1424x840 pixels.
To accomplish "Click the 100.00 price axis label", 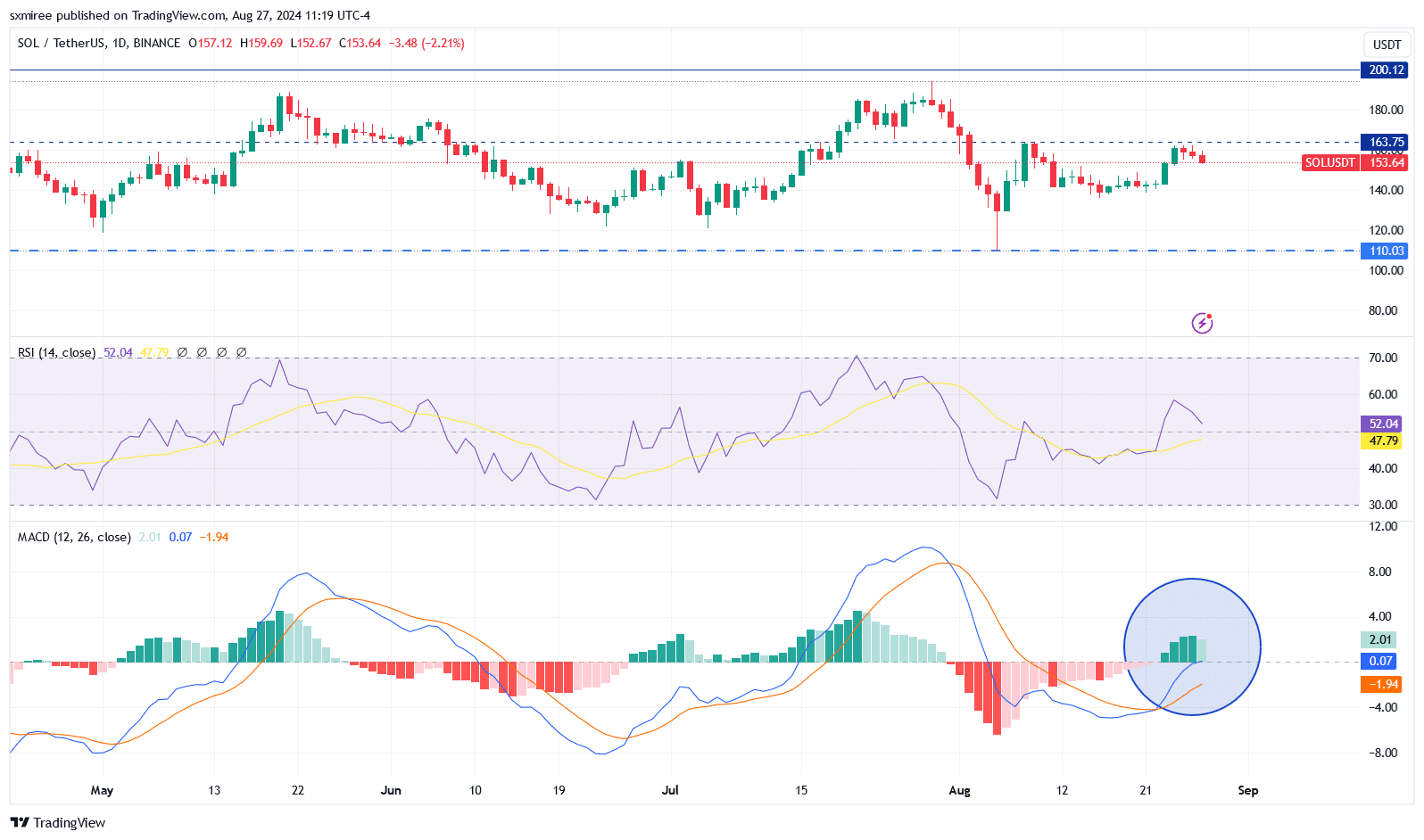I will [1386, 270].
